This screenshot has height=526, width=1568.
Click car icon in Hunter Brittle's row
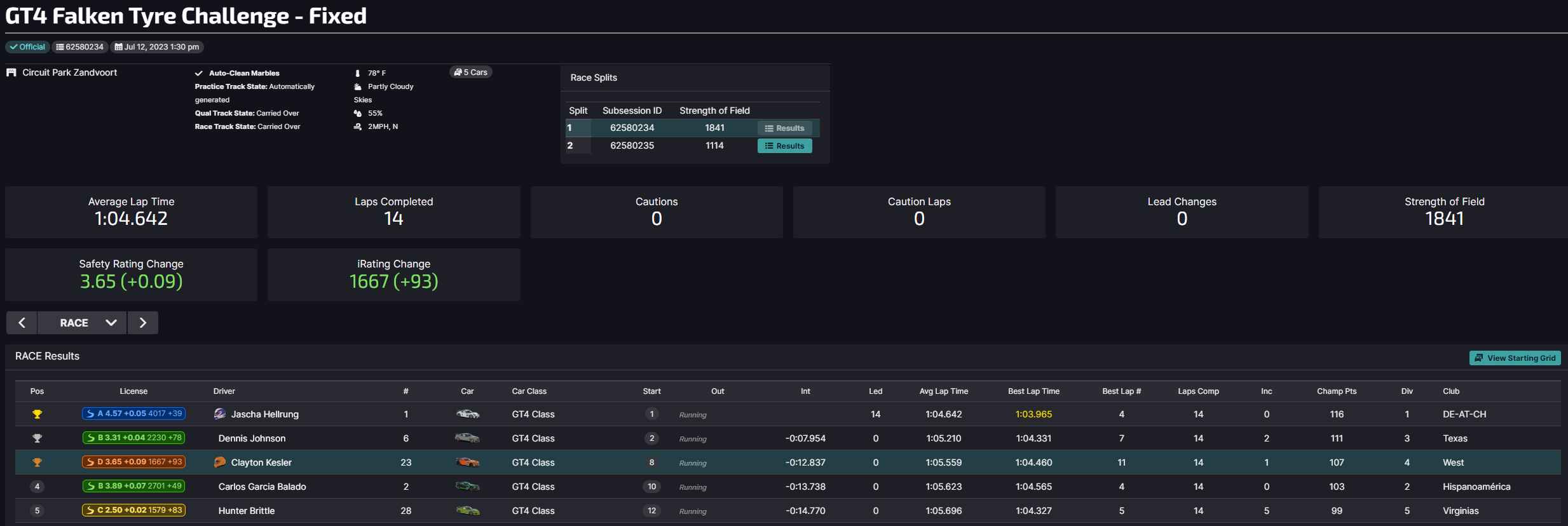468,511
